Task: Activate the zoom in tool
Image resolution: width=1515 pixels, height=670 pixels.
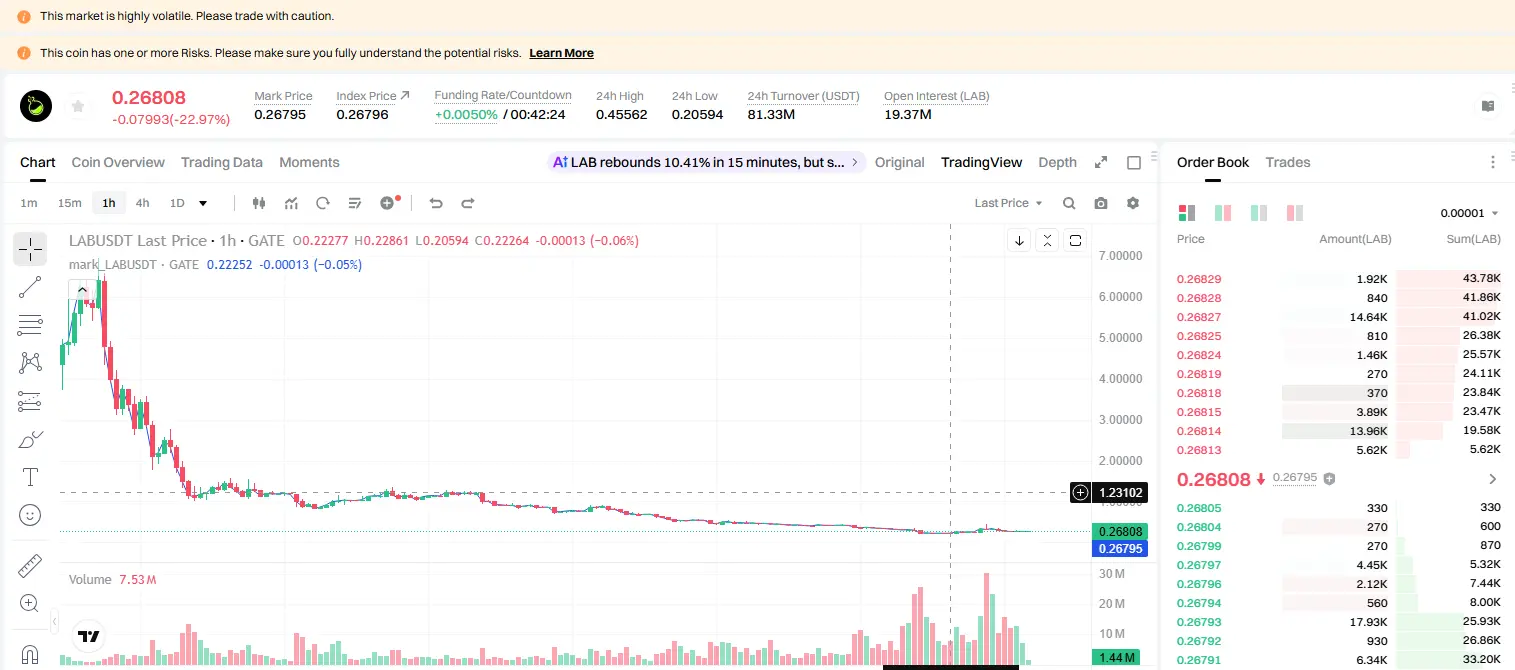Action: (x=30, y=604)
